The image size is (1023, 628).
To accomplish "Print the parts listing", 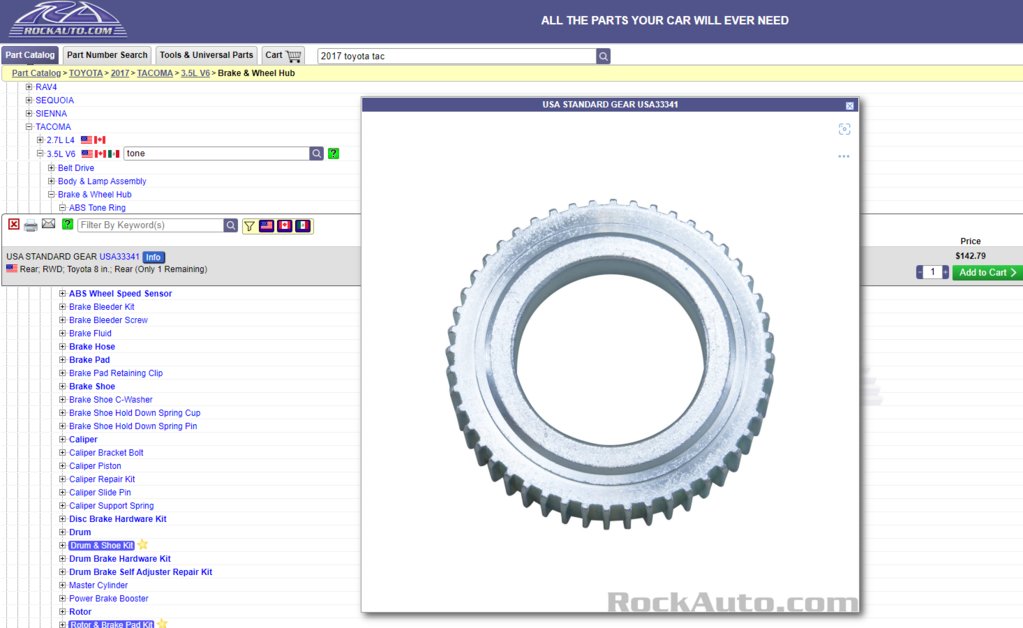I will click(31, 225).
